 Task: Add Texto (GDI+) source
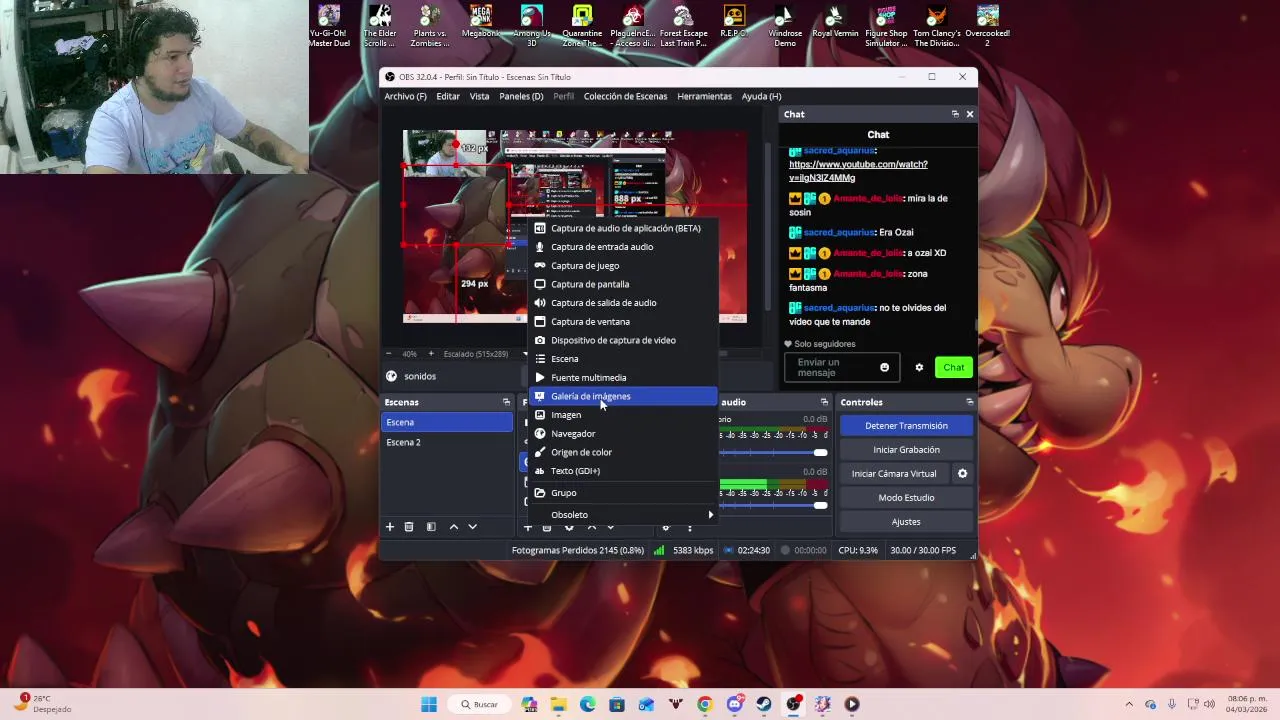tap(623, 471)
